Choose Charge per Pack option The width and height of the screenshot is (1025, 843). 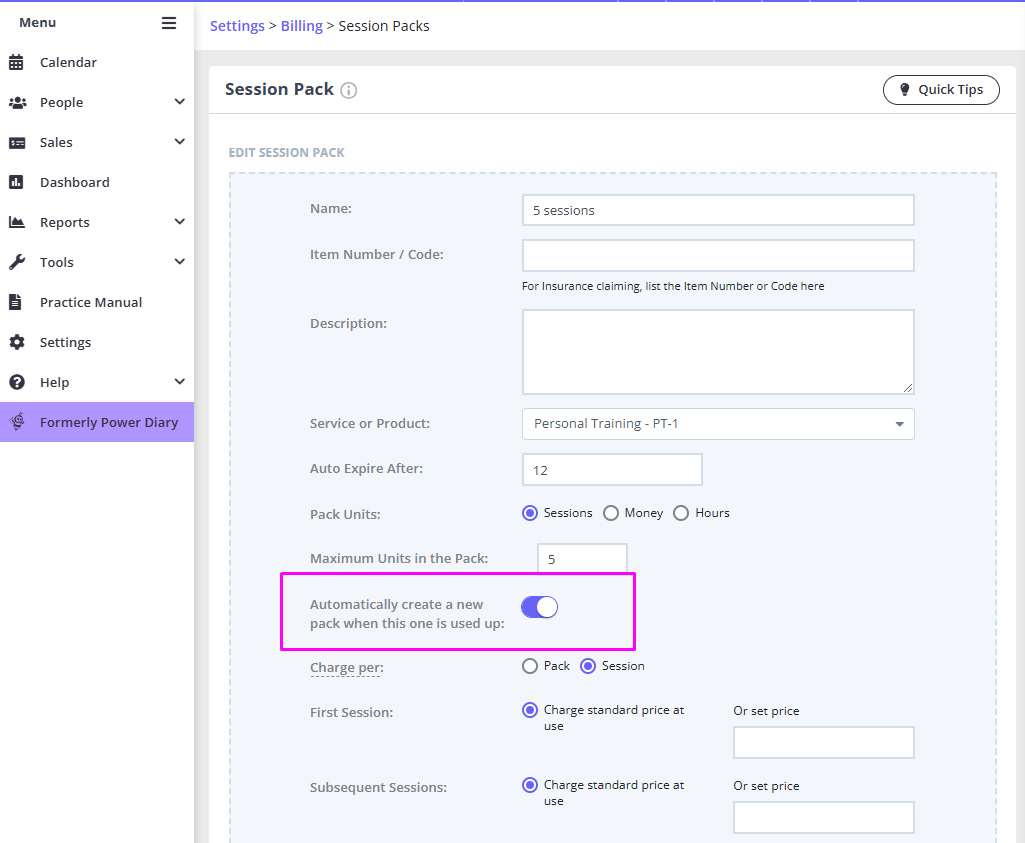(x=529, y=666)
